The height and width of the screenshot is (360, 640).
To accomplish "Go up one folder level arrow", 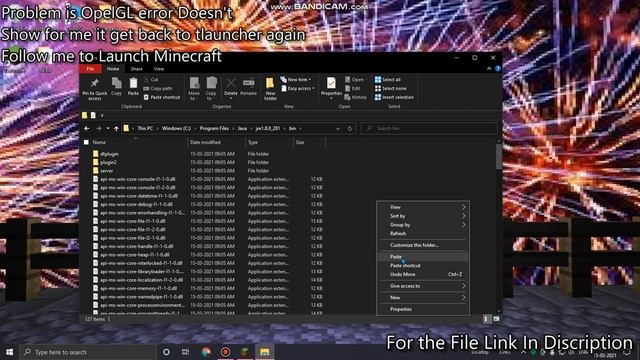I will point(116,128).
